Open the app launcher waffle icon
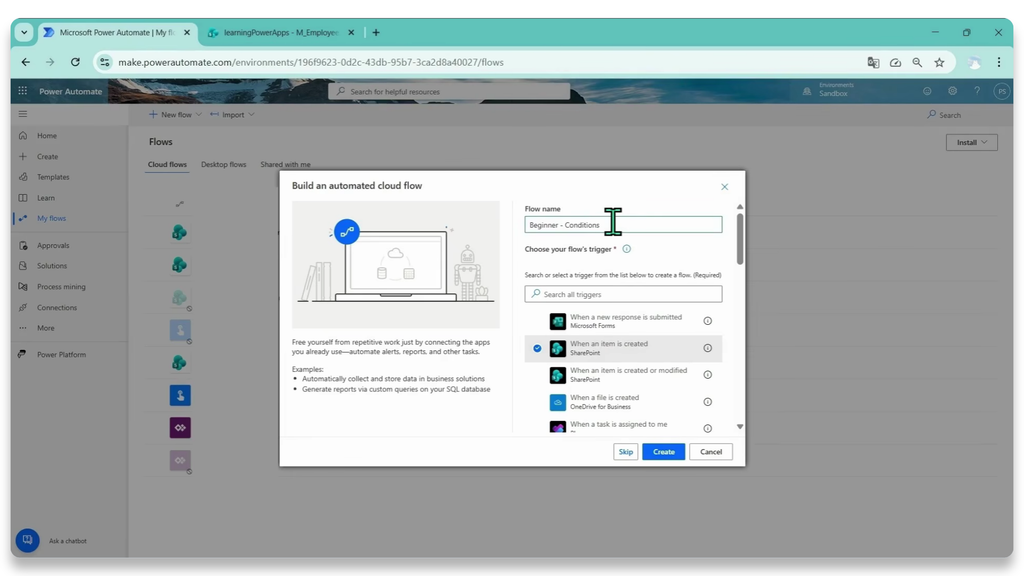This screenshot has width=1024, height=576. (23, 91)
